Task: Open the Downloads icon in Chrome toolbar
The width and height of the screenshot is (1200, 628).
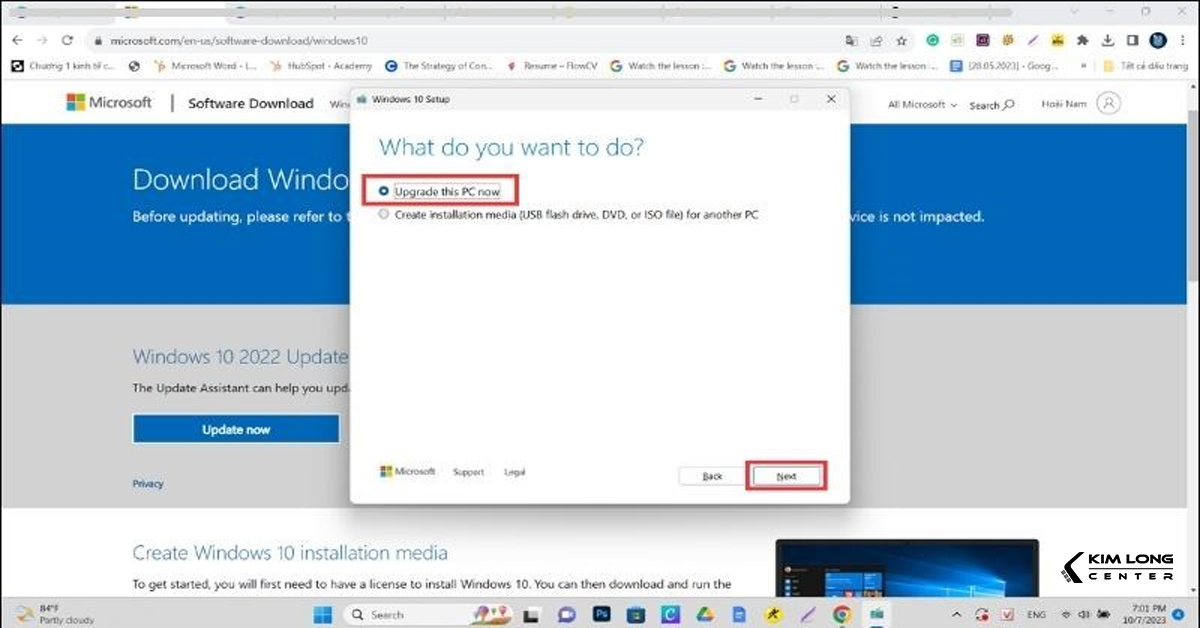Action: 1107,41
